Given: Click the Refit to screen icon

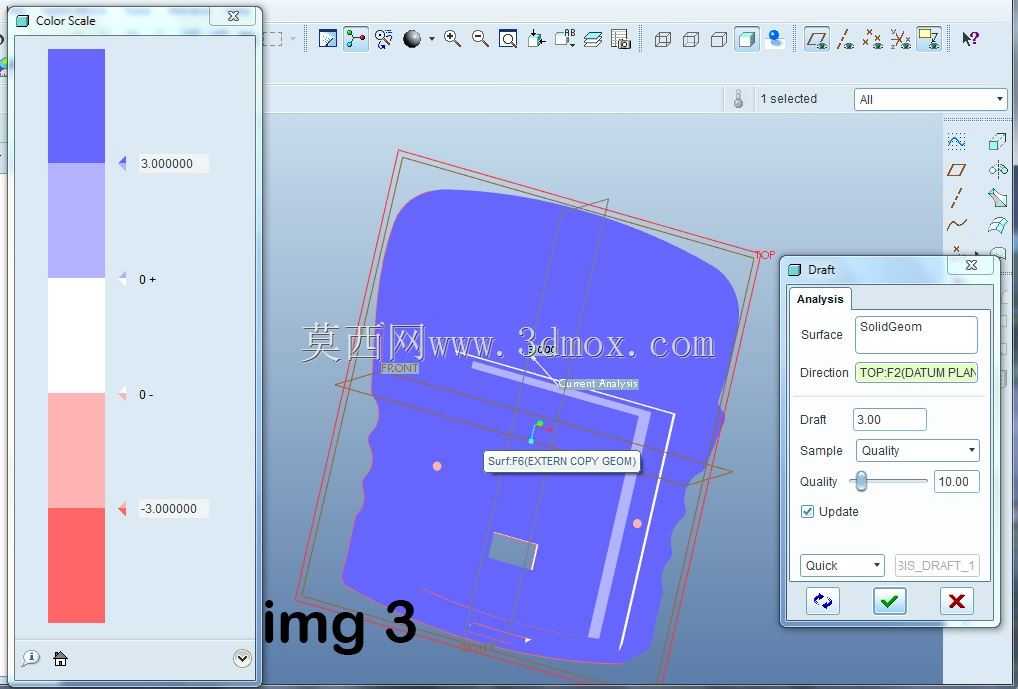Looking at the screenshot, I should point(508,39).
